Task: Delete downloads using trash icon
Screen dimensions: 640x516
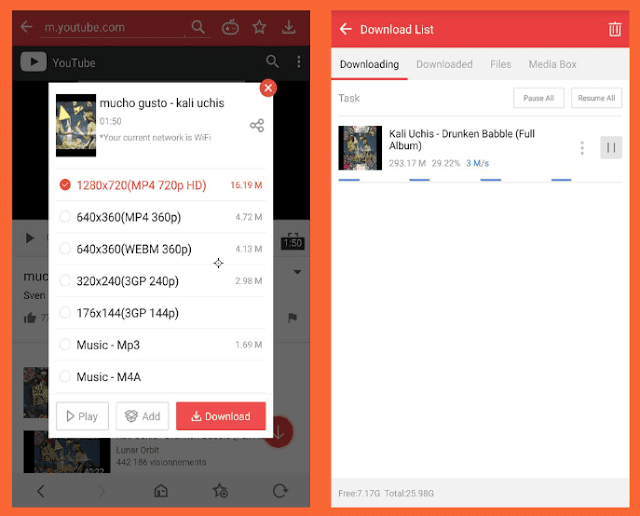Action: (x=615, y=29)
